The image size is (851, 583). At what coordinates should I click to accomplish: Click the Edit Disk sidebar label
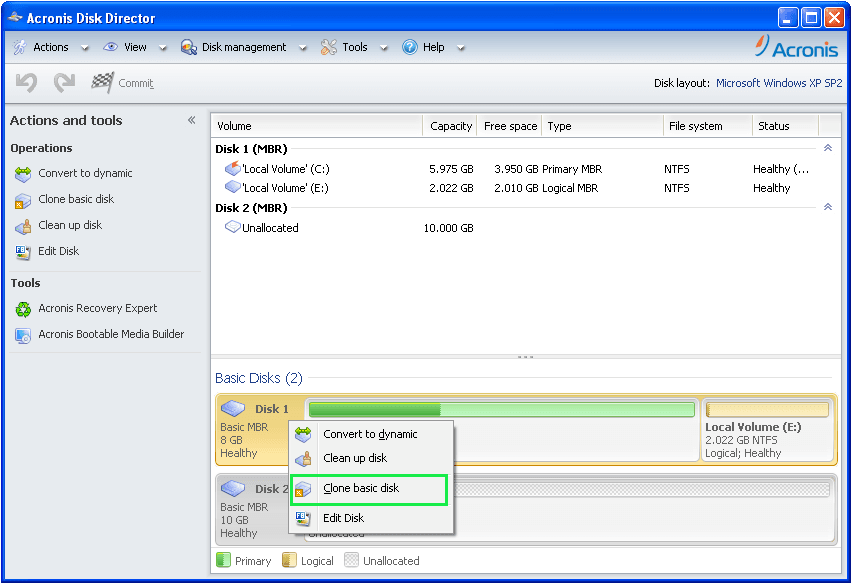[x=59, y=251]
